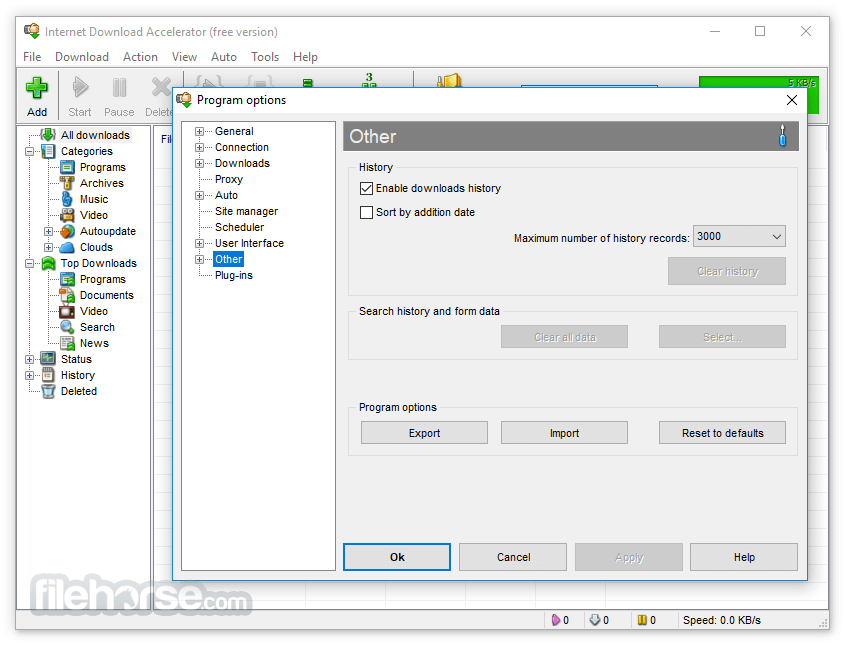Click the Pause toolbar icon
This screenshot has width=845, height=646.
pyautogui.click(x=119, y=87)
